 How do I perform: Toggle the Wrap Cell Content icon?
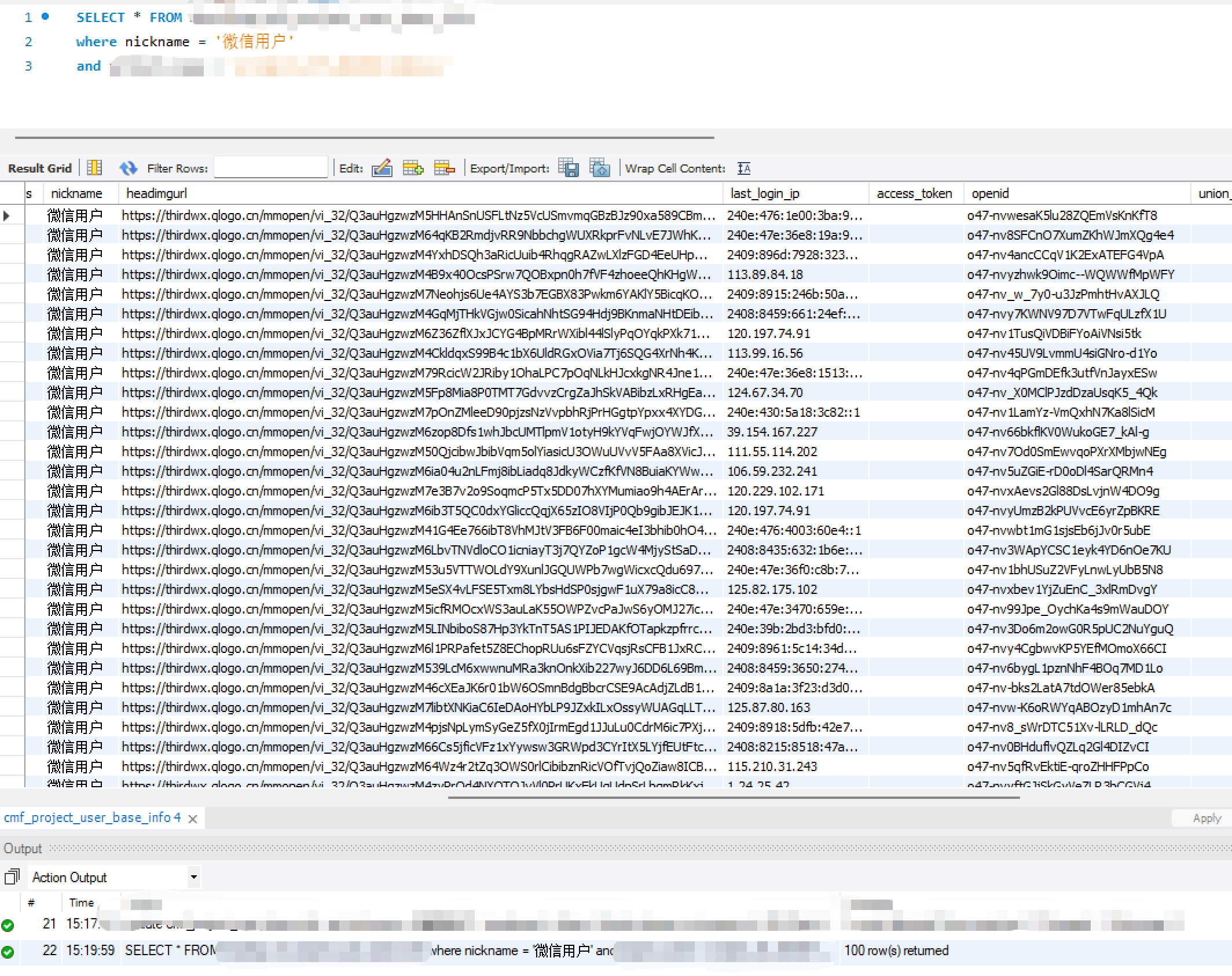point(744,168)
